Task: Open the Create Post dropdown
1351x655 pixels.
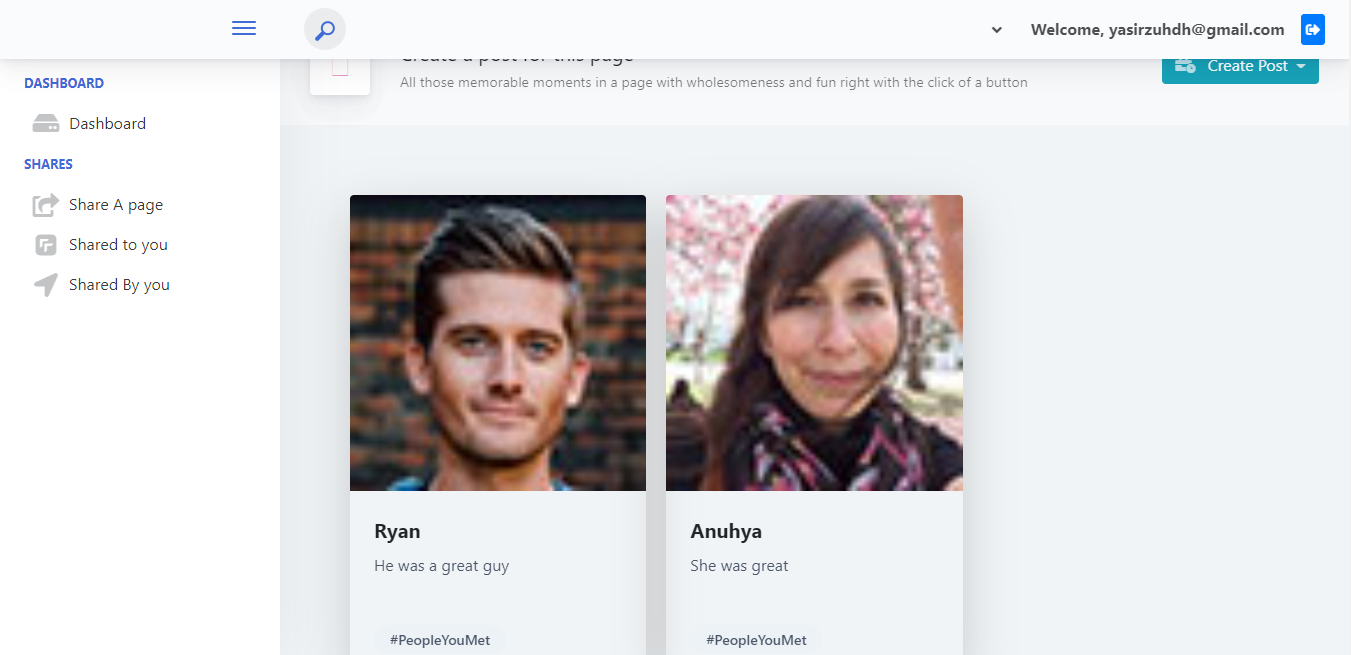Action: pos(1240,66)
